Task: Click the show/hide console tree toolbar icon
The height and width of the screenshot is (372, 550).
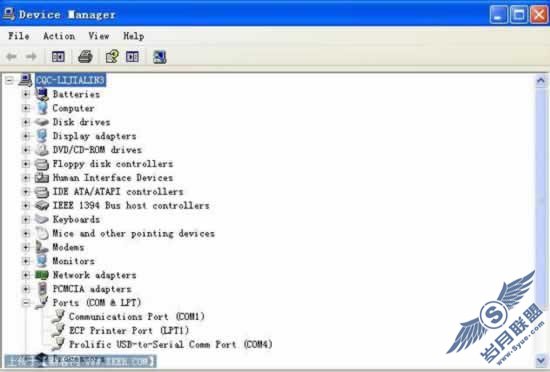Action: (58, 56)
